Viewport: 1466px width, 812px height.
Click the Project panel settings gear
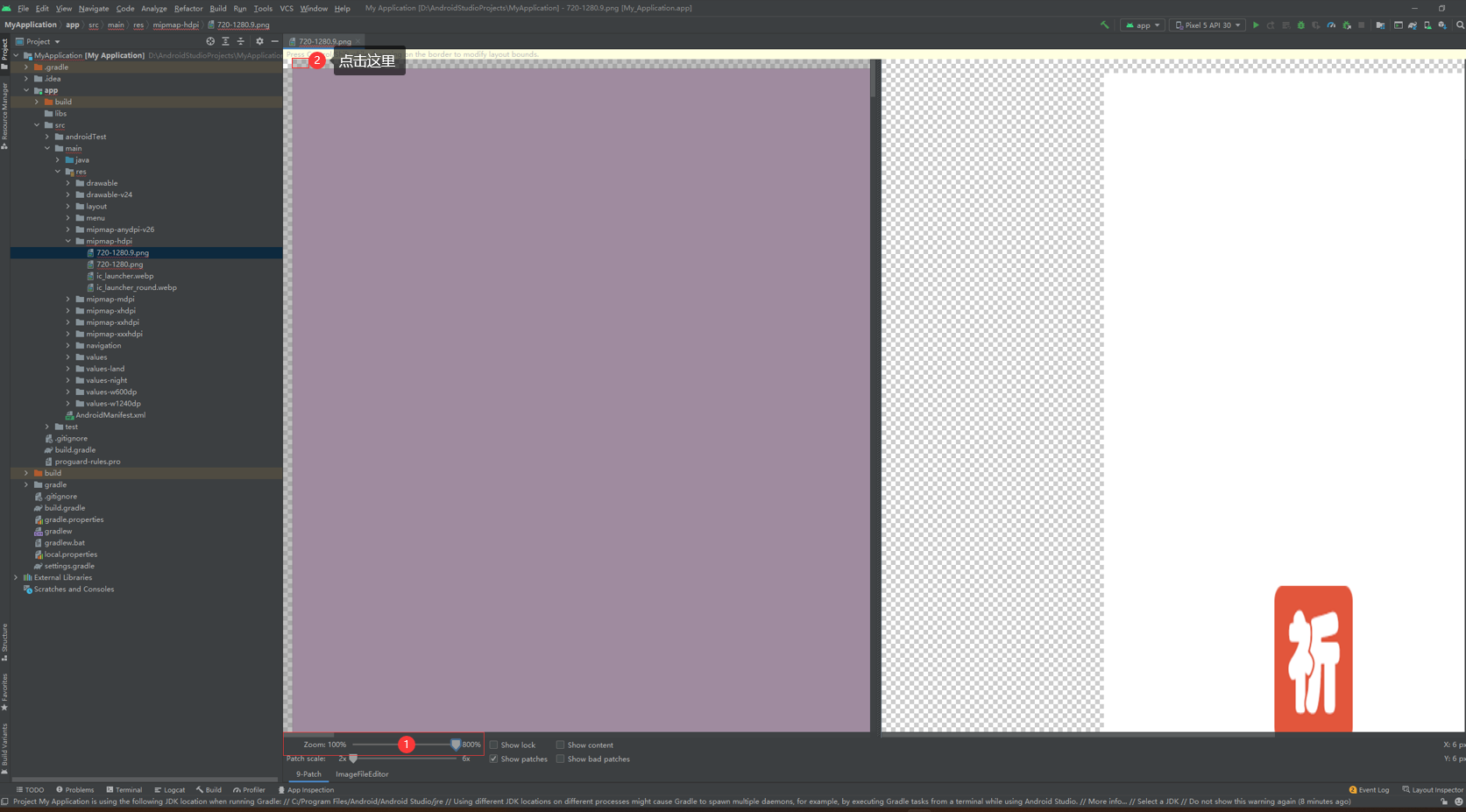[x=259, y=41]
